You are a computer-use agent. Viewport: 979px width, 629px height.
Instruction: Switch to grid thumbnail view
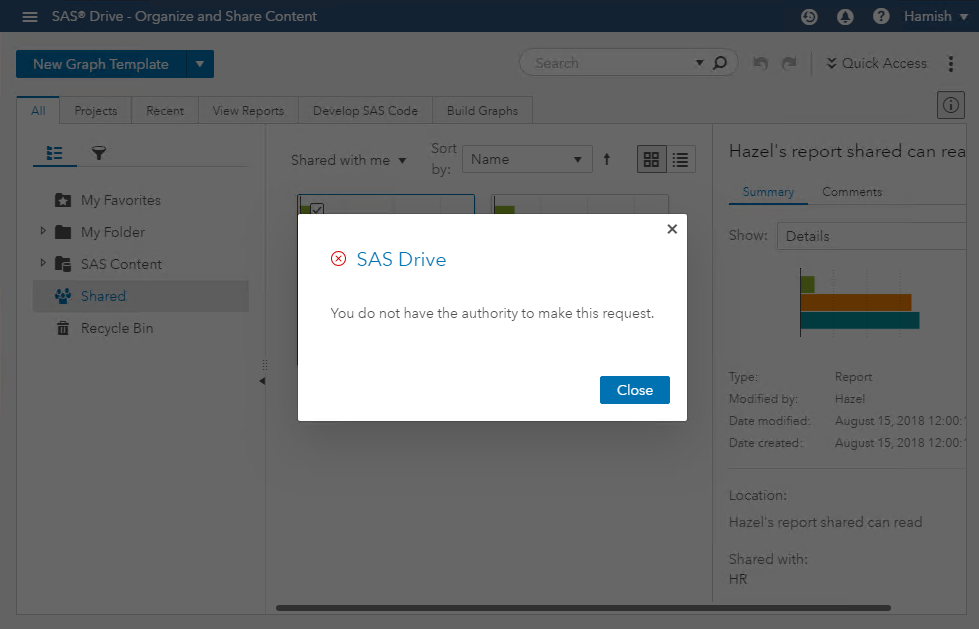[x=651, y=159]
